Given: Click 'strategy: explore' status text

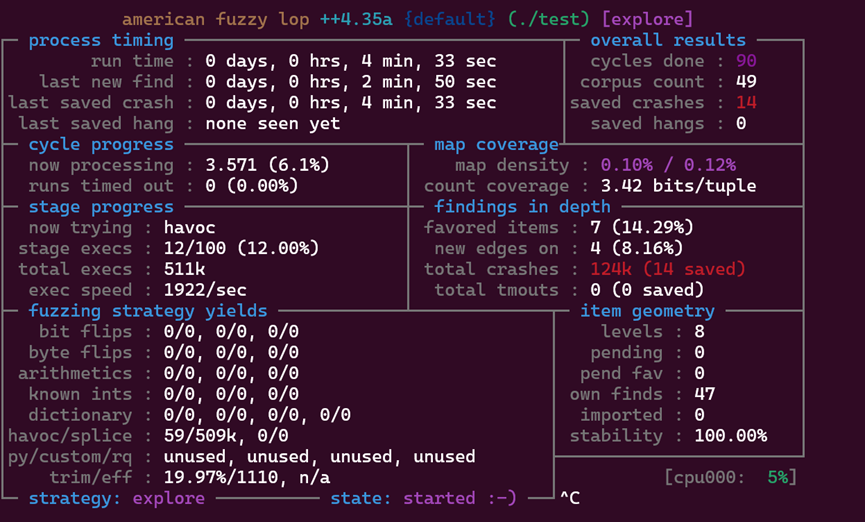Looking at the screenshot, I should point(116,499).
